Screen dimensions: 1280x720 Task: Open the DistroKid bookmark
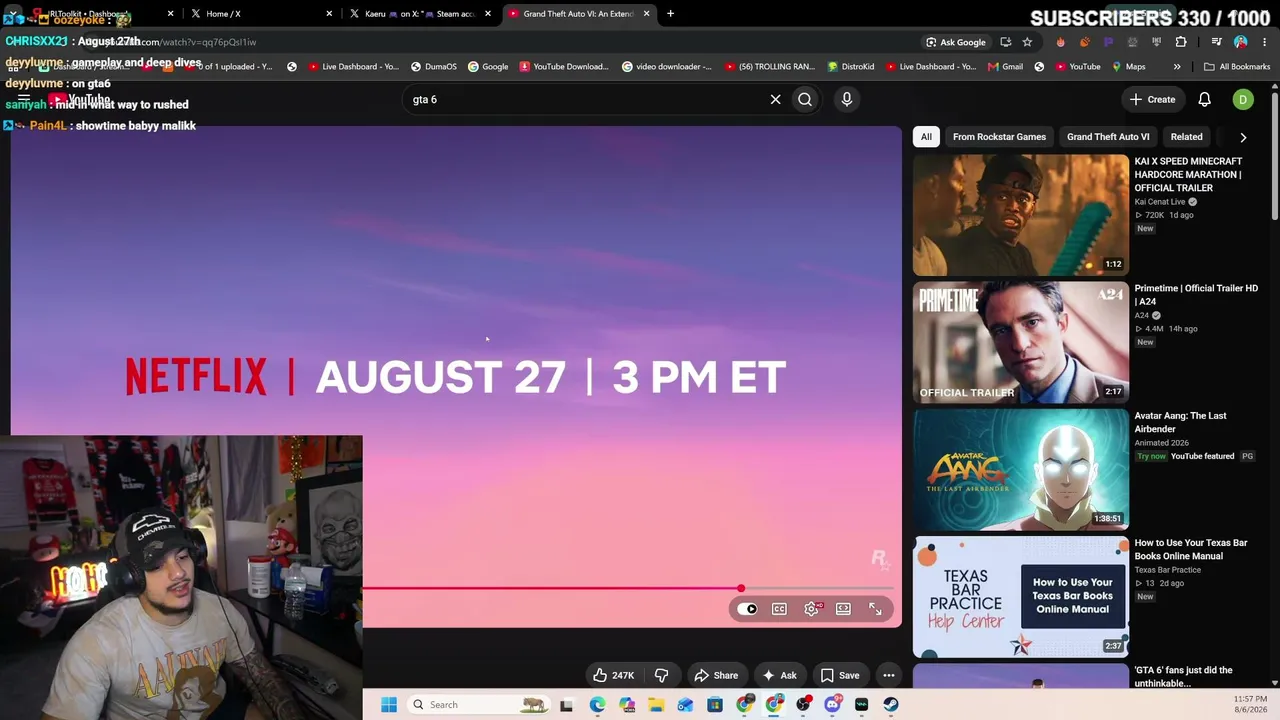click(x=850, y=67)
